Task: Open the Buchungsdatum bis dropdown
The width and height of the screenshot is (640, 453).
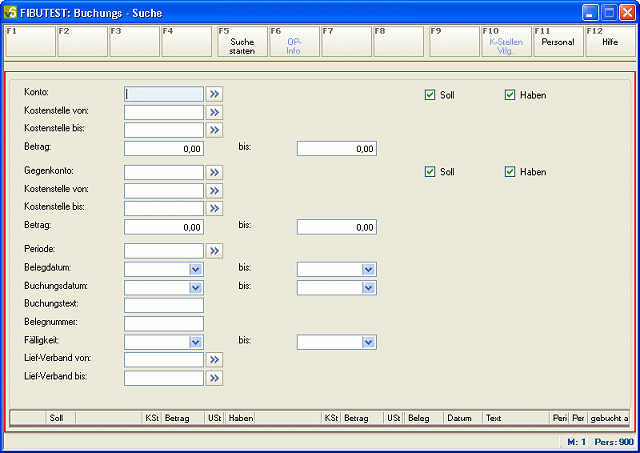Action: 368,288
